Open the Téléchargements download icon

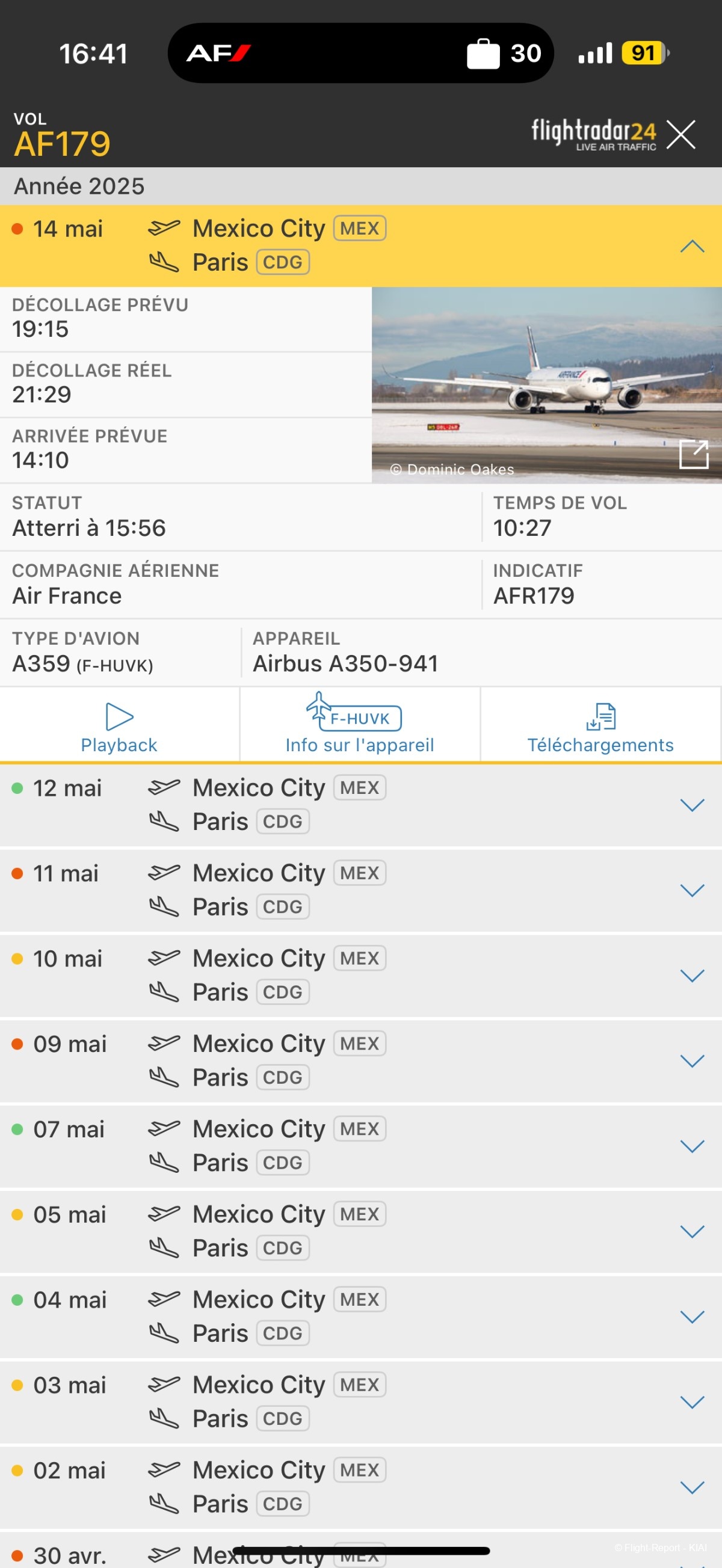point(601,716)
